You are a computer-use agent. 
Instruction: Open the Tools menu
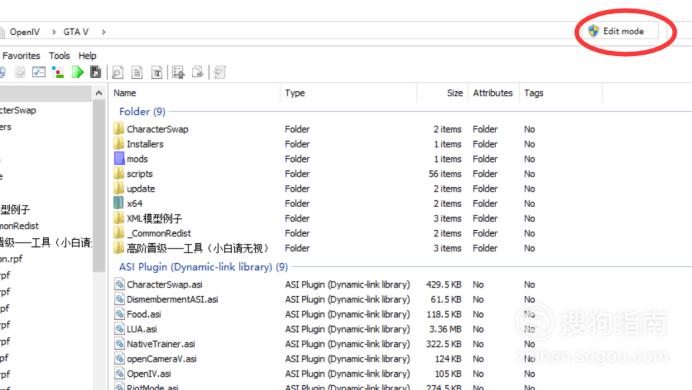click(x=59, y=56)
